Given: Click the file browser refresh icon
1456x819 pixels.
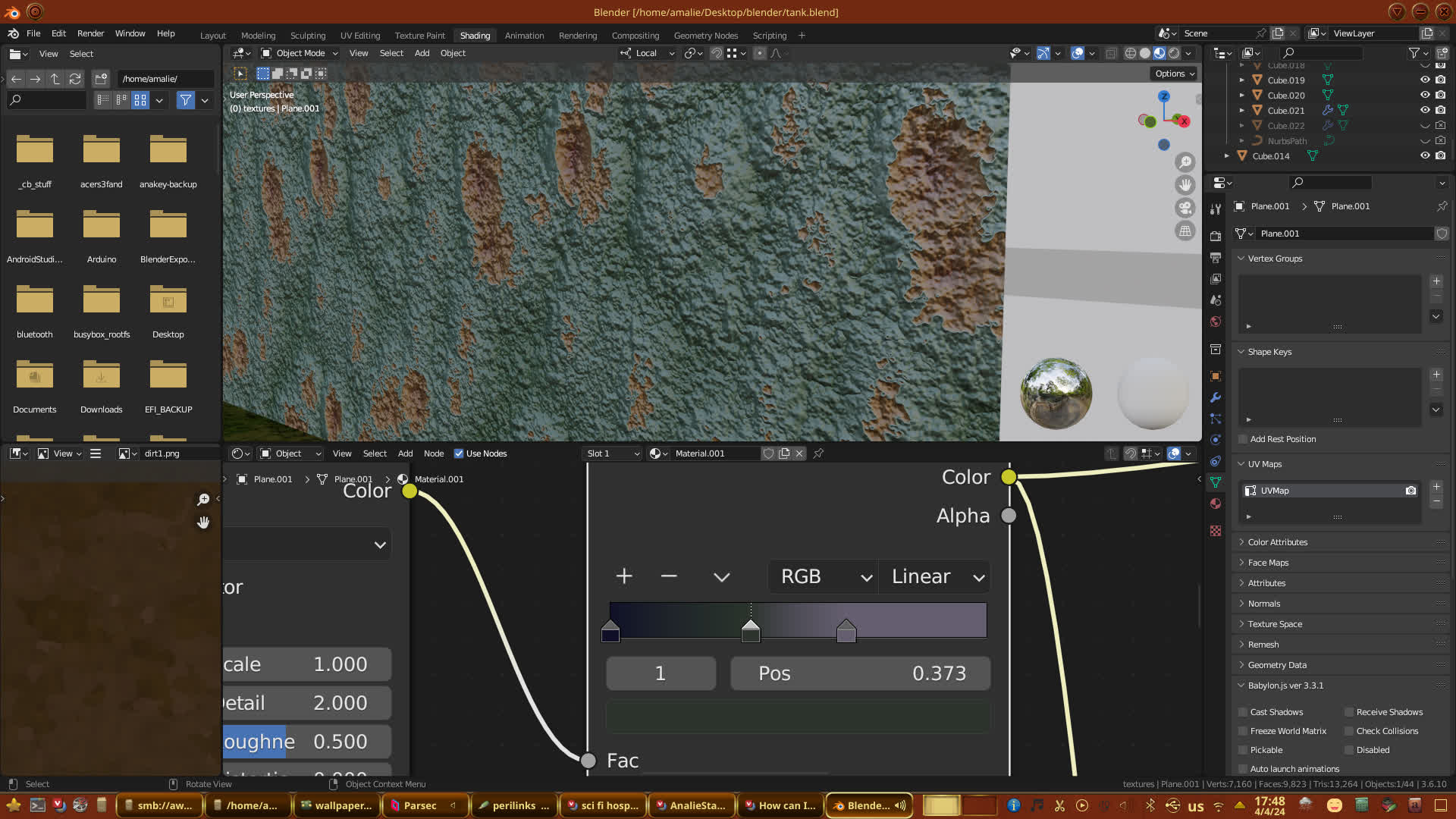Looking at the screenshot, I should [x=74, y=79].
